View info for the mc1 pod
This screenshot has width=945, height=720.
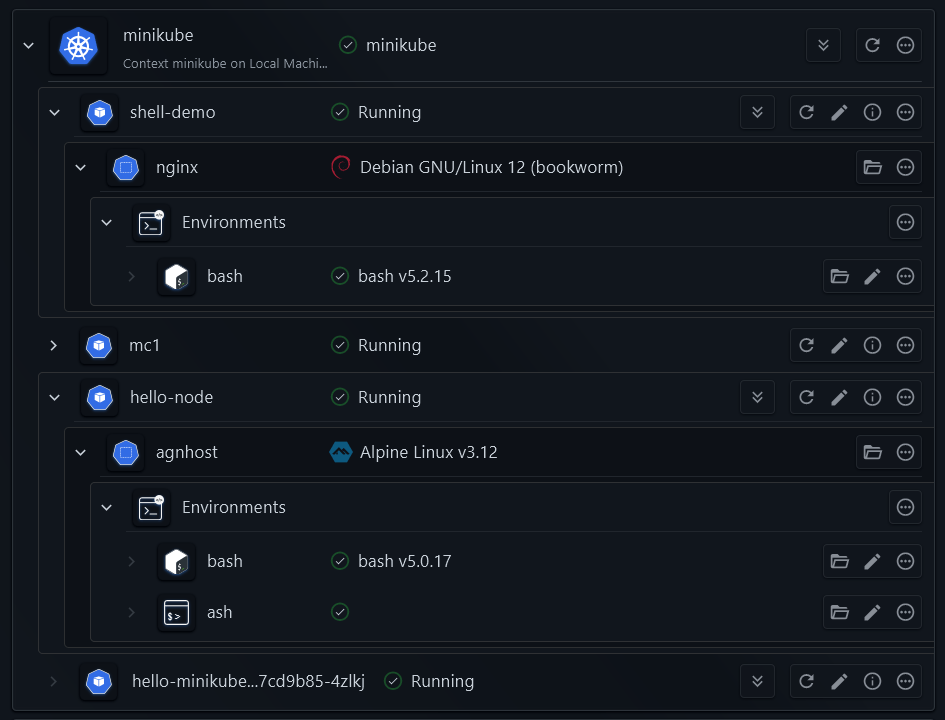pos(872,345)
